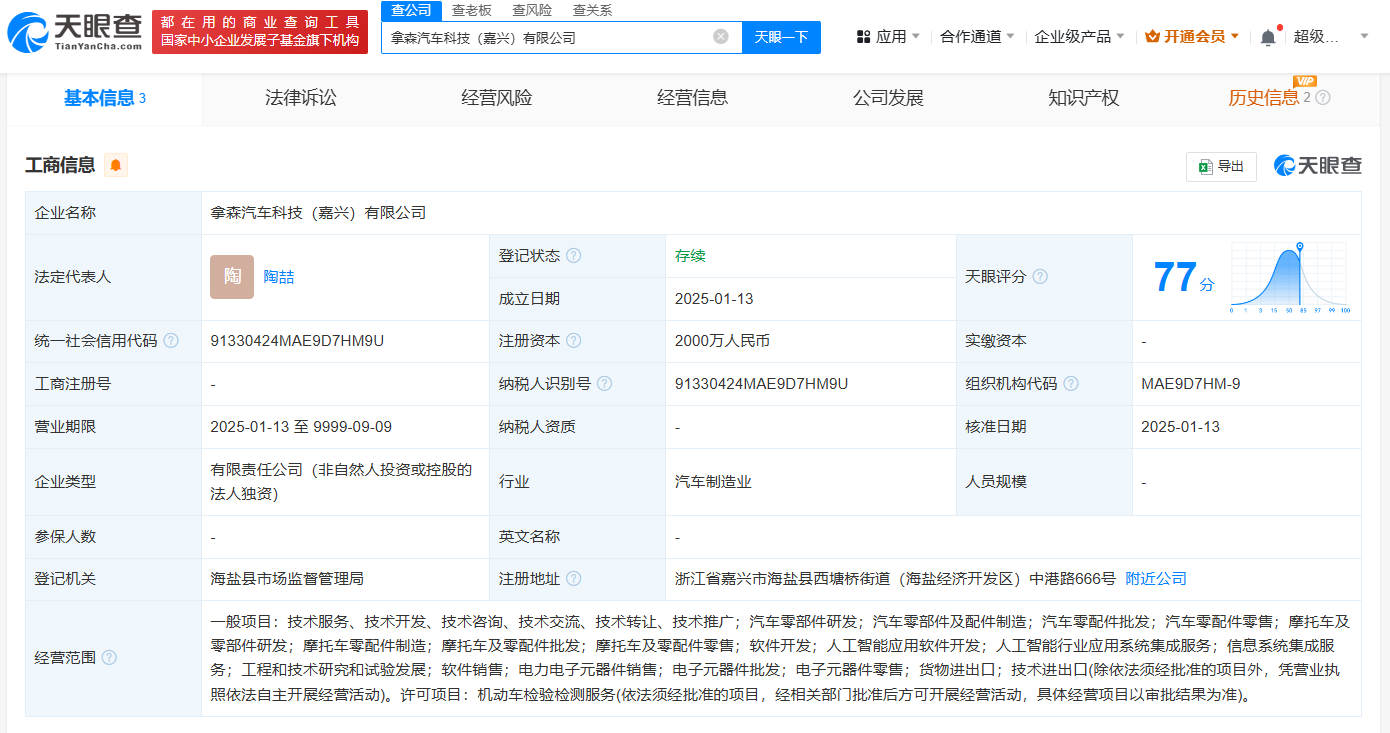Viewport: 1390px width, 733px height.
Task: Expand the 合作通道 dropdown
Action: pos(977,37)
